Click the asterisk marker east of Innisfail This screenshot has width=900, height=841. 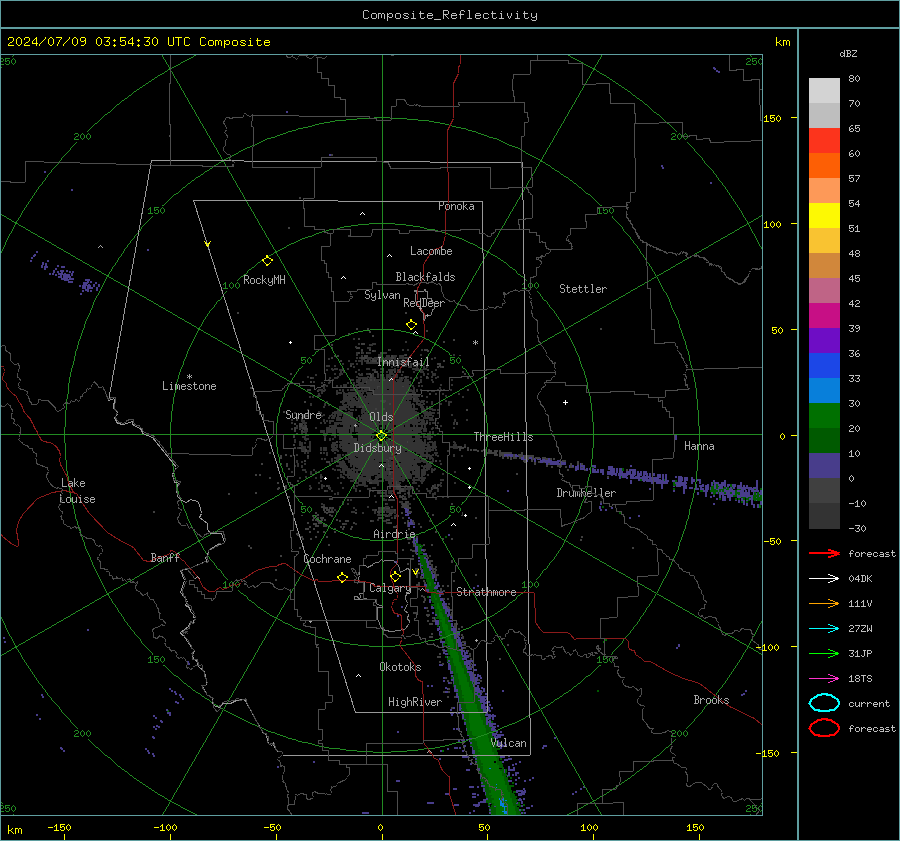pyautogui.click(x=475, y=343)
